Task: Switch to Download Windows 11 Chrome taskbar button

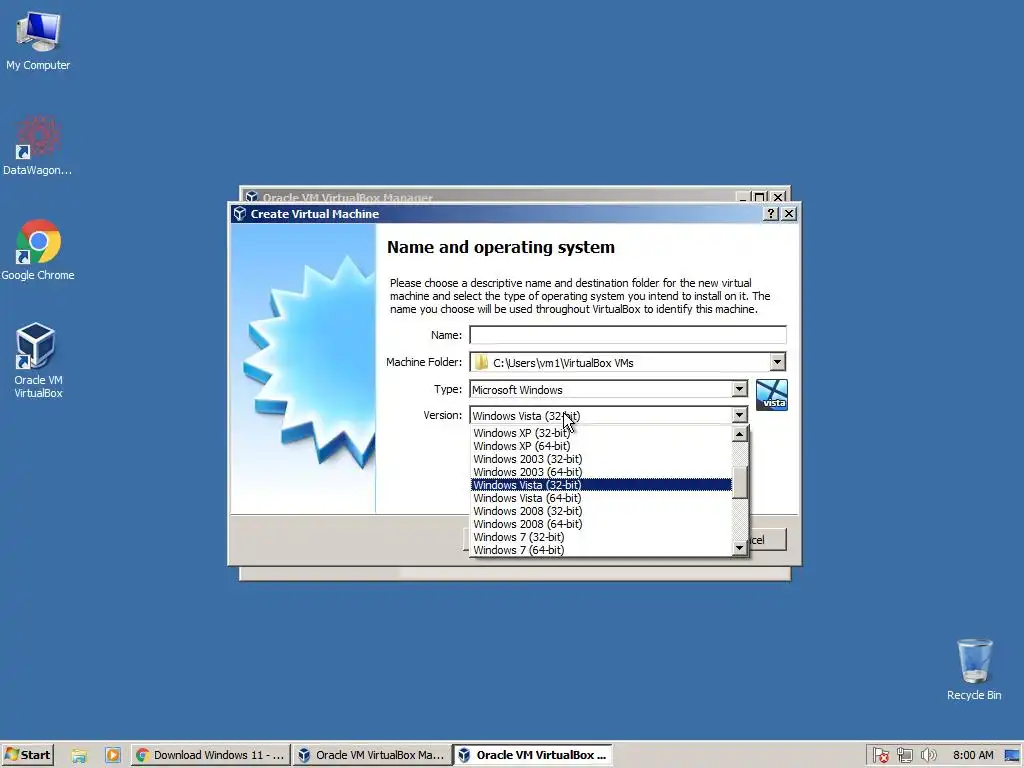Action: [x=210, y=755]
